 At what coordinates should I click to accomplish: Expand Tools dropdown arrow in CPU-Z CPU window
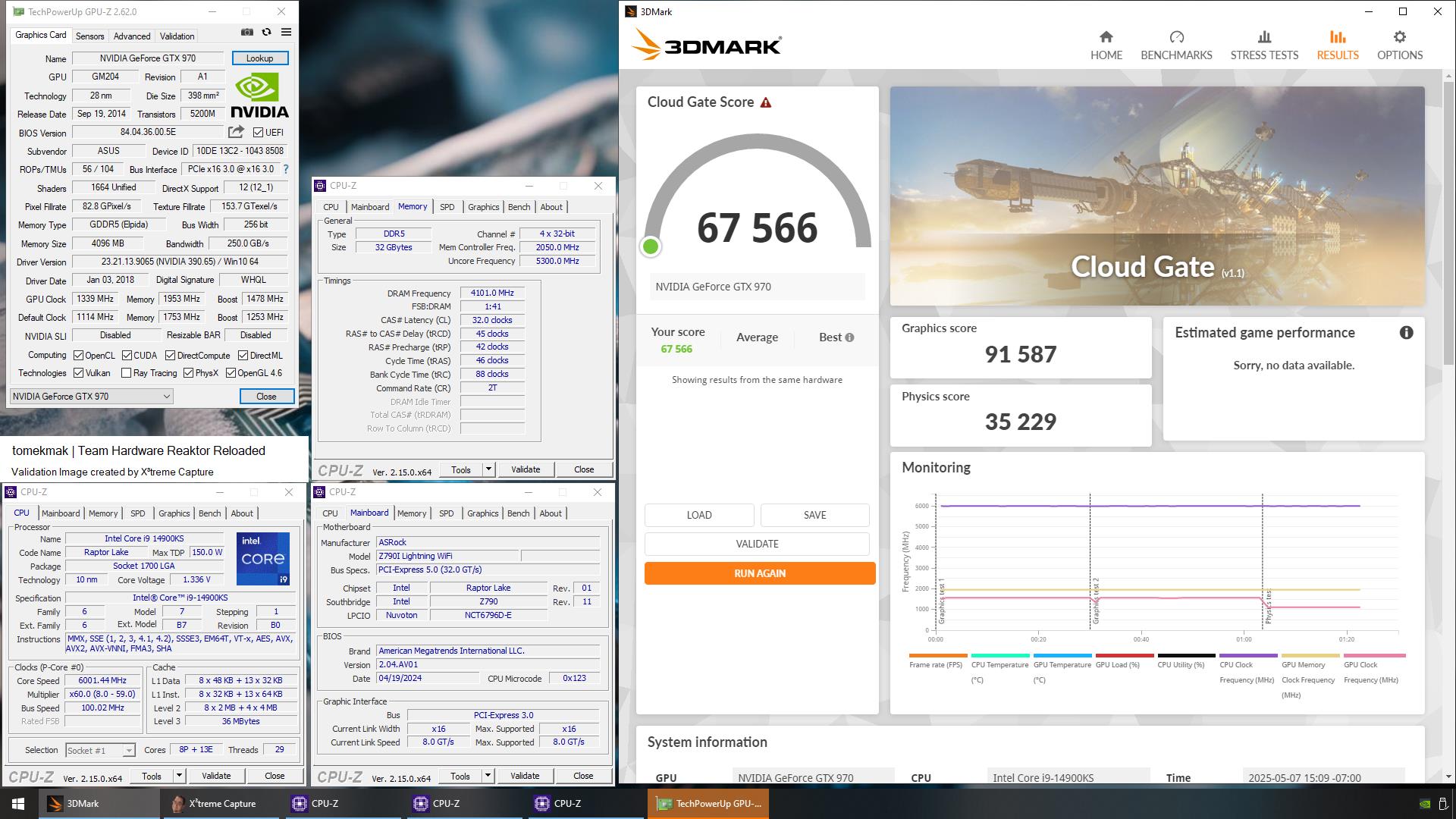(x=179, y=777)
